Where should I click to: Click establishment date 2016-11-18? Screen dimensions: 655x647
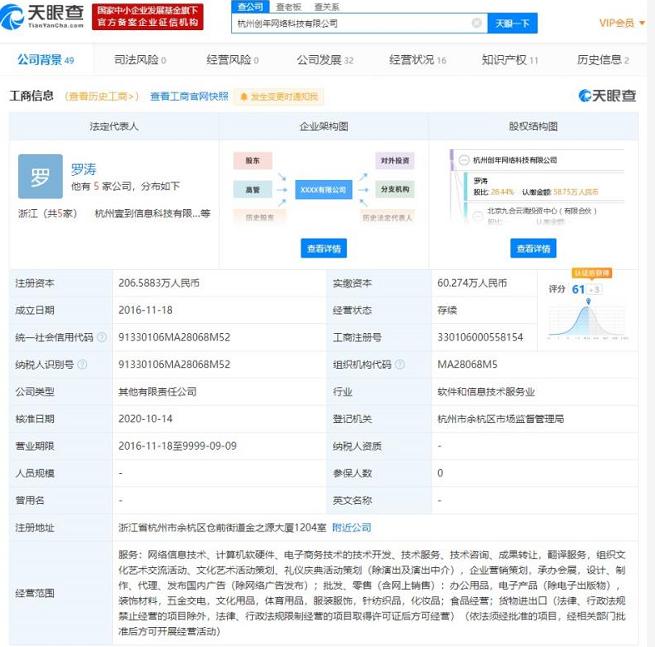tap(145, 310)
